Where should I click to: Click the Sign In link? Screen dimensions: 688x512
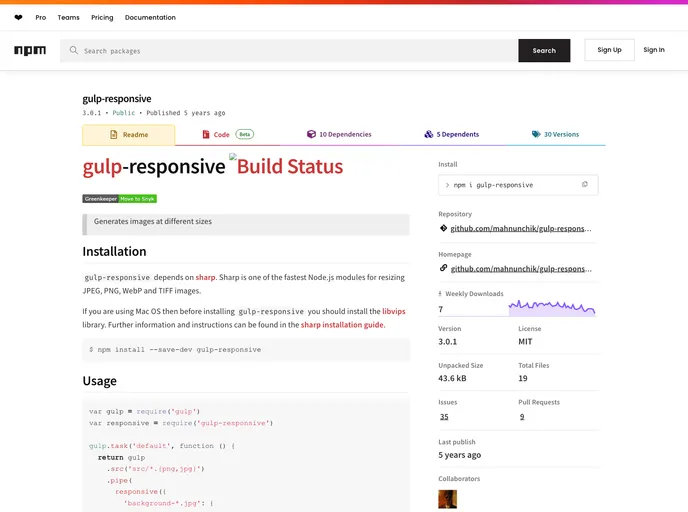pos(654,50)
